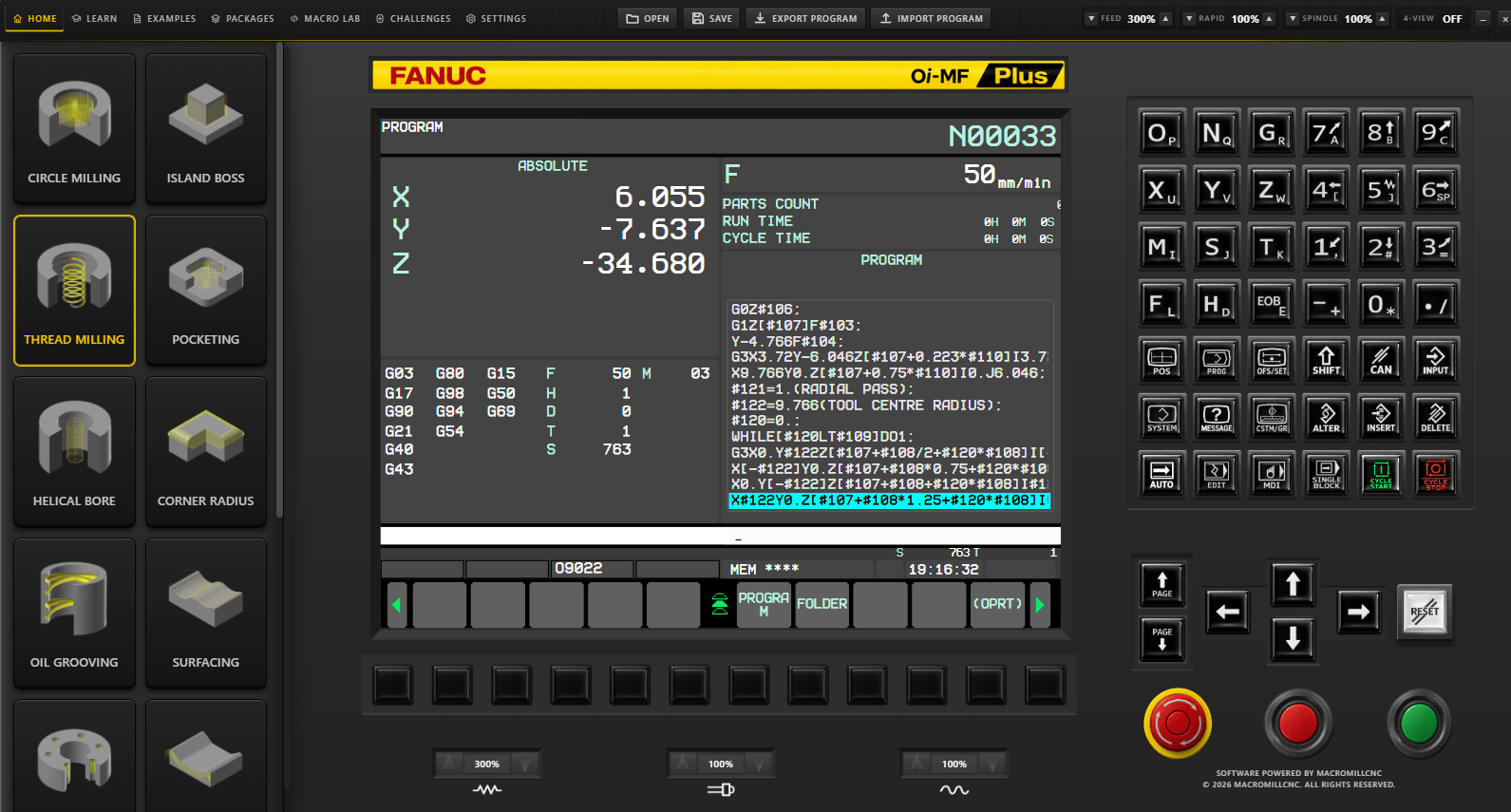Toggle SINGLE BLOCK mode

coord(1326,474)
